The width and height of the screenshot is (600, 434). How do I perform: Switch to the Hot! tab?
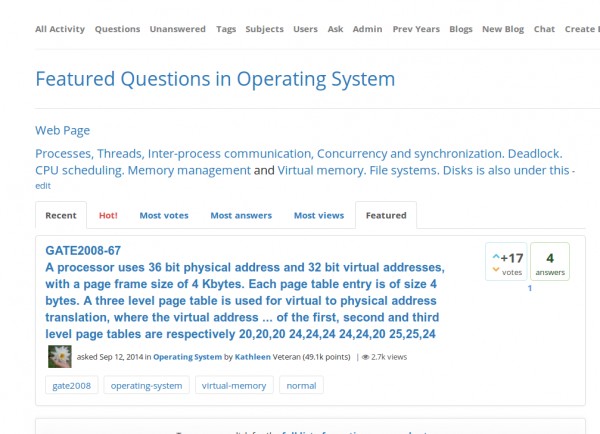tap(107, 215)
